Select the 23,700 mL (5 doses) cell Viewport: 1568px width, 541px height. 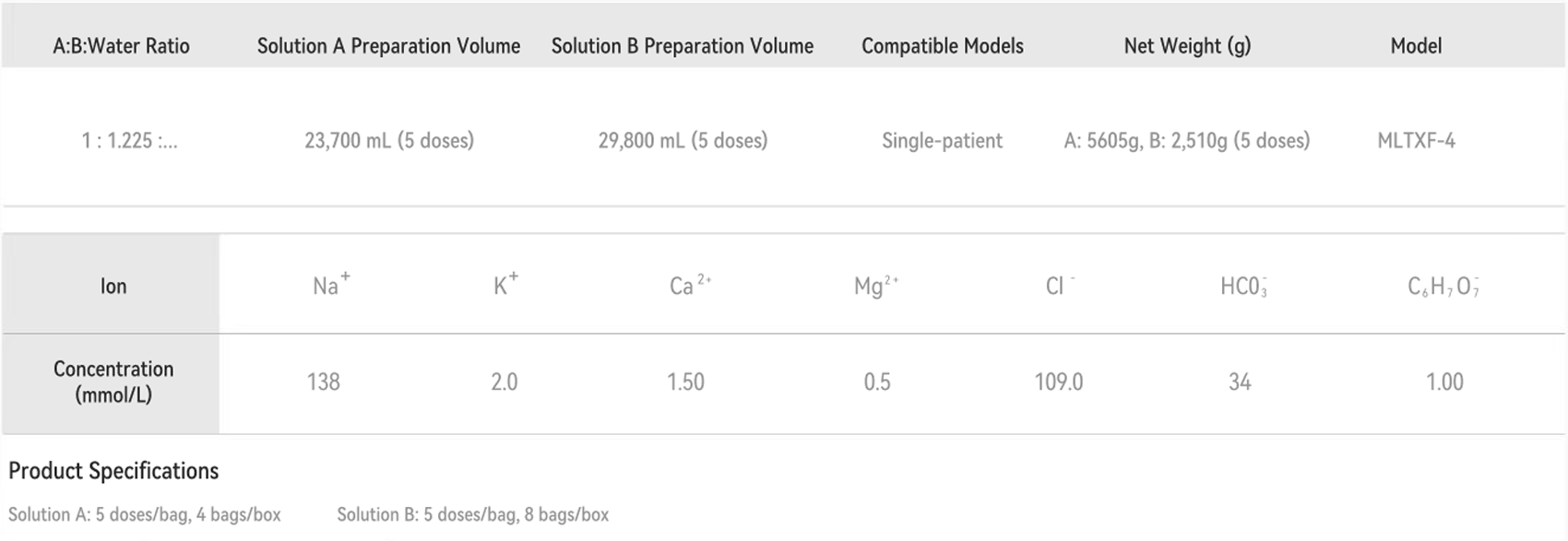tap(389, 141)
